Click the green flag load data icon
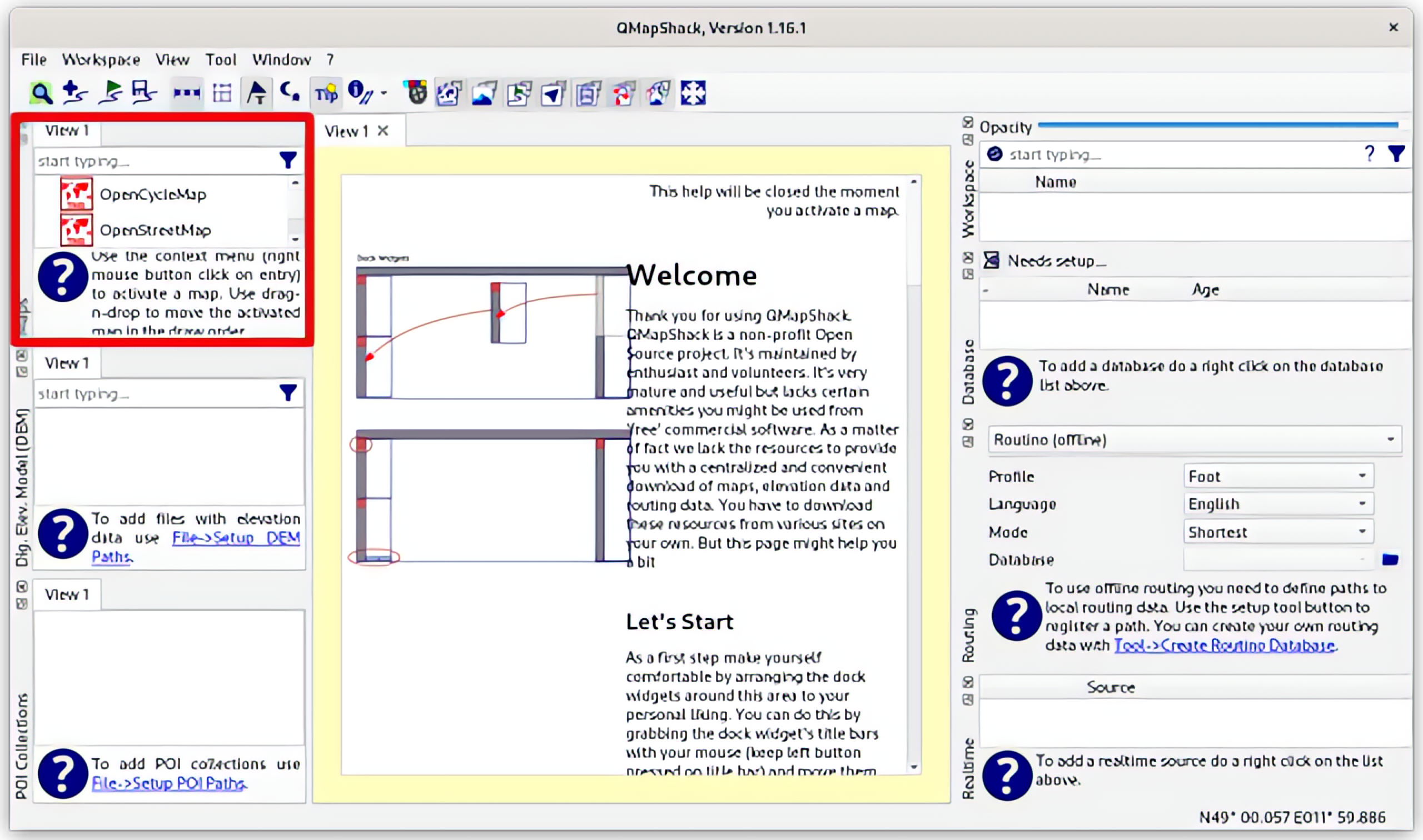This screenshot has width=1423, height=840. pos(110,93)
